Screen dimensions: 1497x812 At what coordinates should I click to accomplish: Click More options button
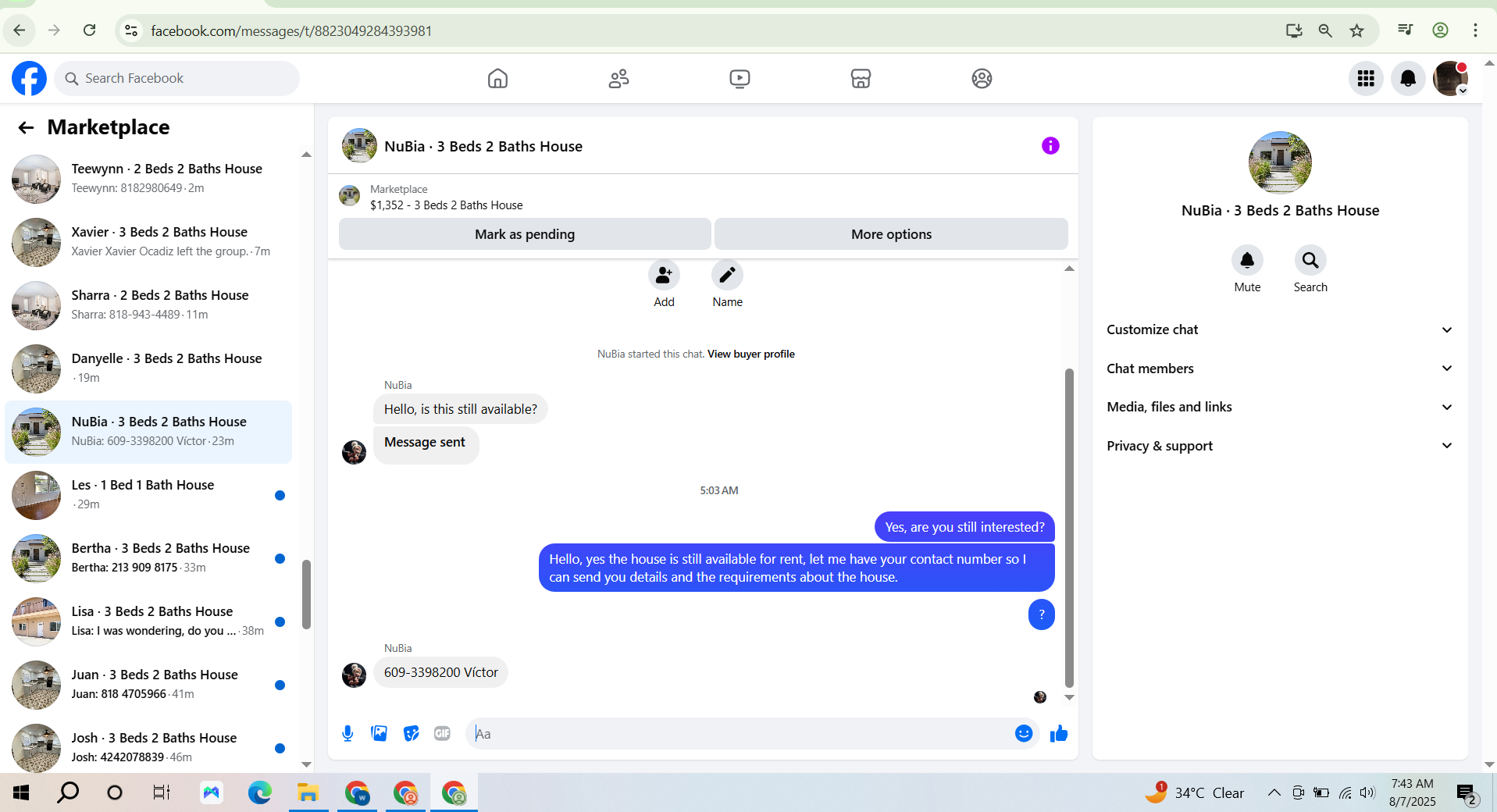point(891,234)
